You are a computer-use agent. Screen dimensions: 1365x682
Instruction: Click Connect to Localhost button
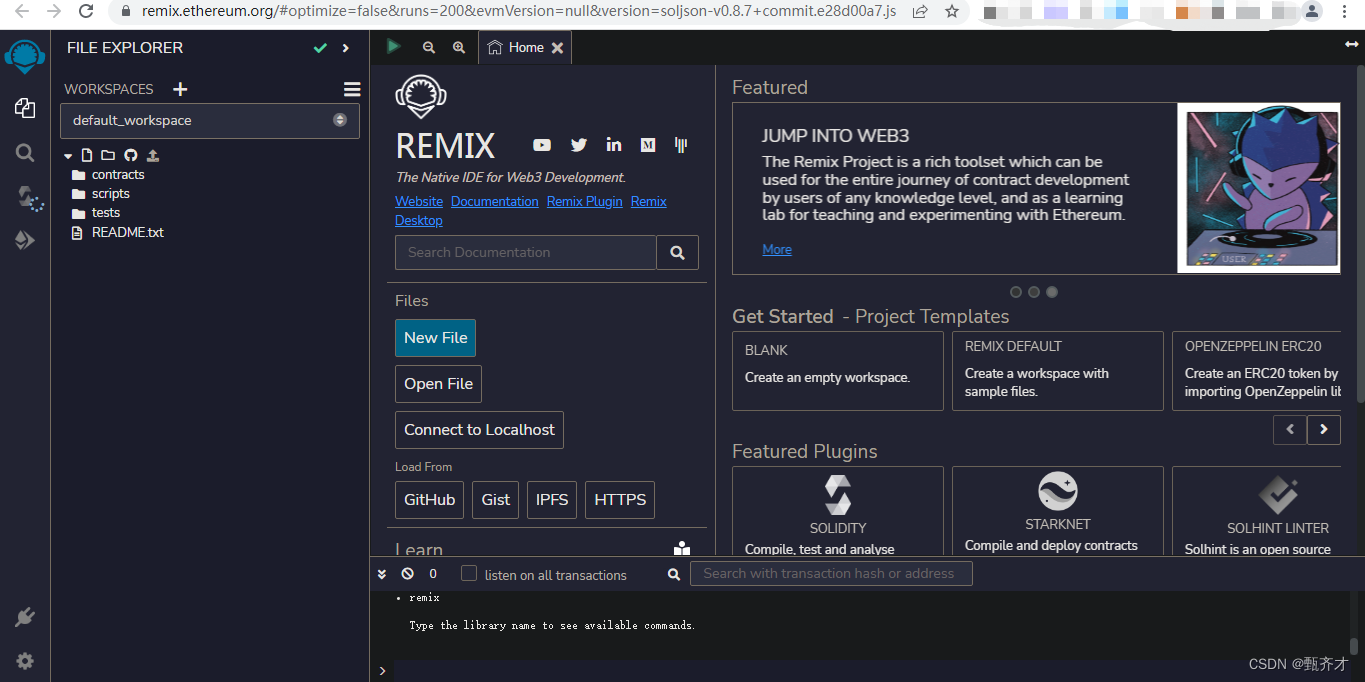pos(480,430)
